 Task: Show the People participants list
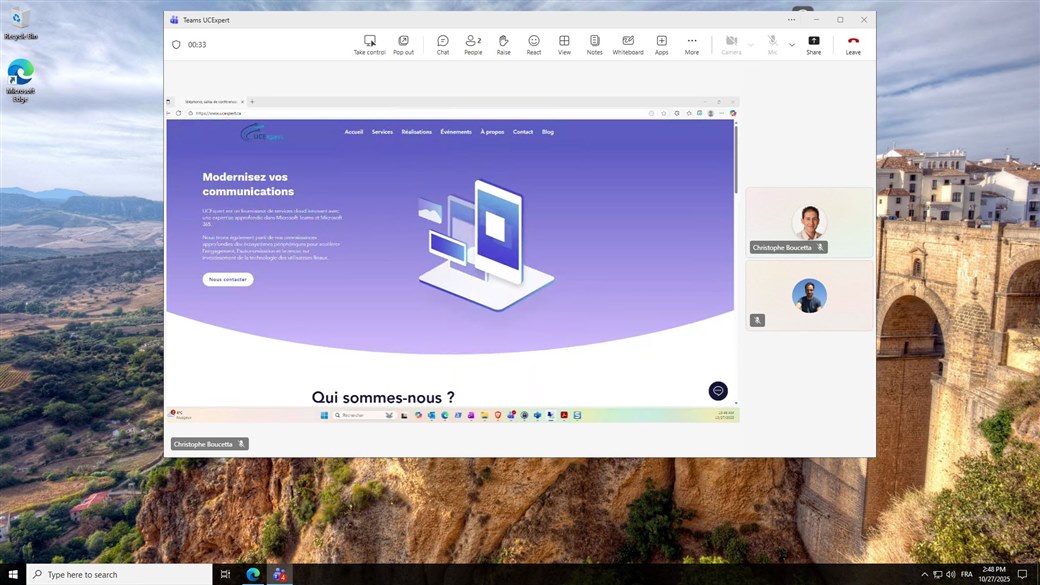tap(473, 44)
